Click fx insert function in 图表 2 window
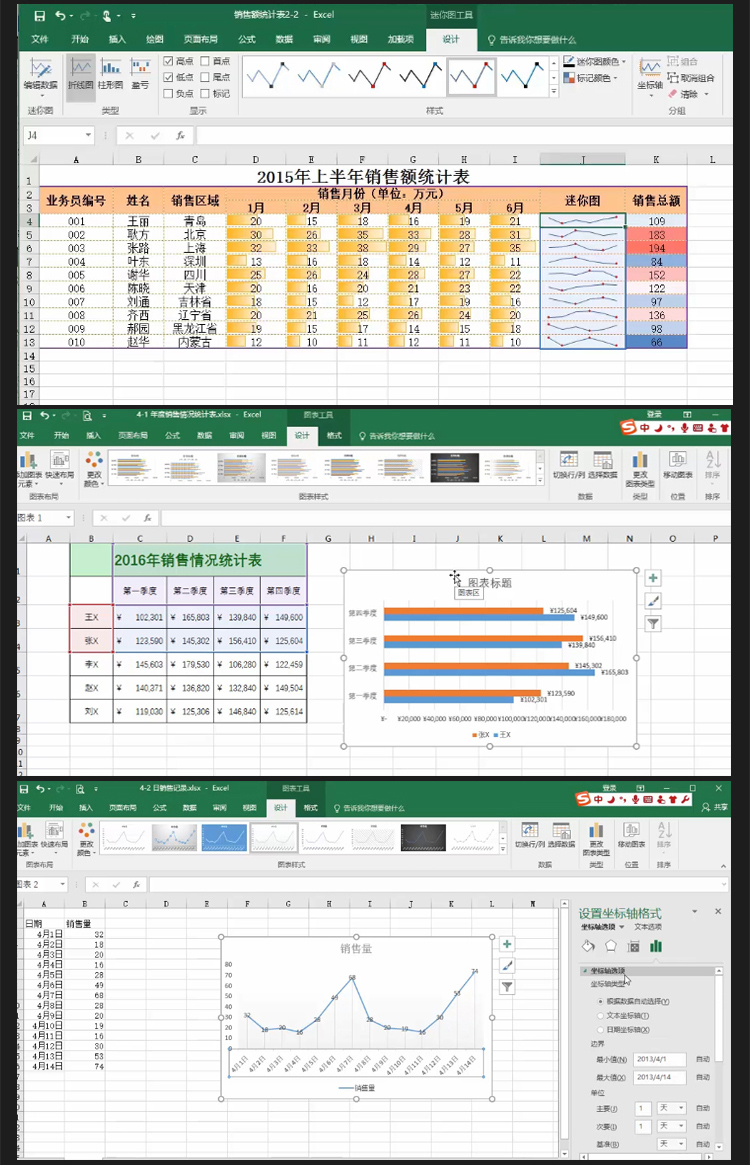Image resolution: width=750 pixels, height=1165 pixels. [137, 884]
